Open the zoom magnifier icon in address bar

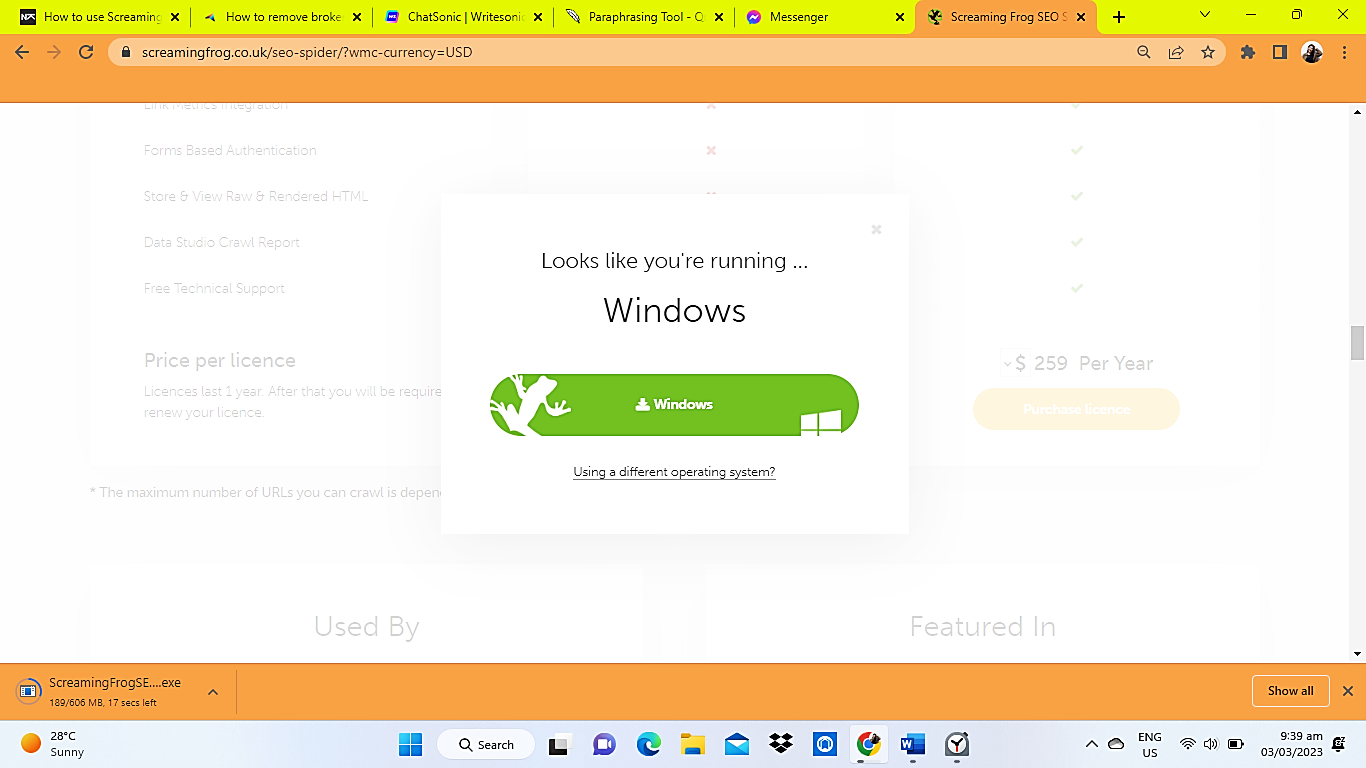click(1144, 52)
